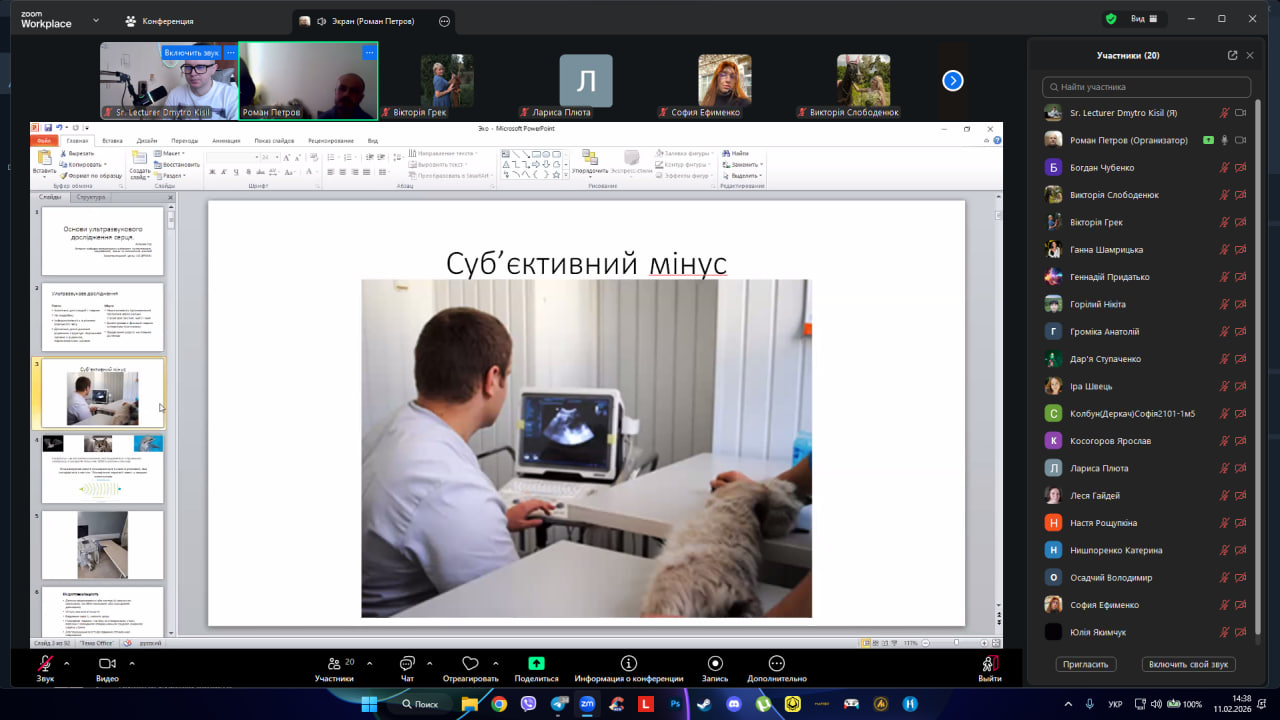Expand video options arrow beside camera
Viewport: 1280px width, 720px height.
[131, 662]
